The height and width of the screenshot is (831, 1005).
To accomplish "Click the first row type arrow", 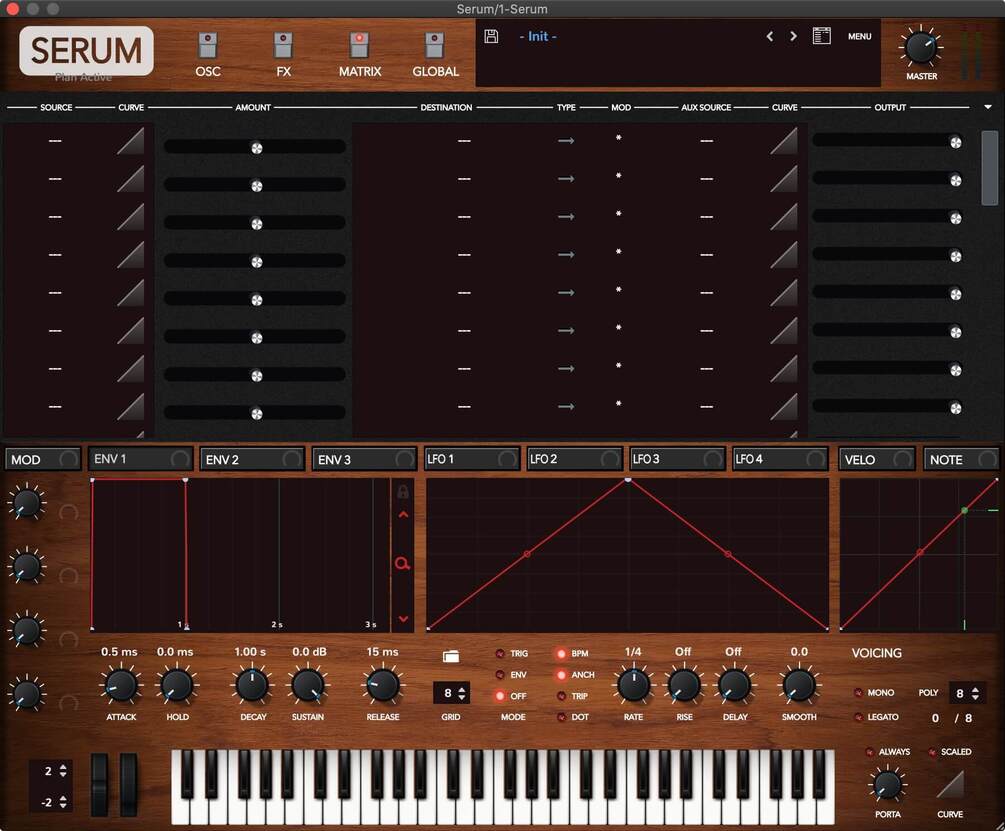I will tap(566, 140).
